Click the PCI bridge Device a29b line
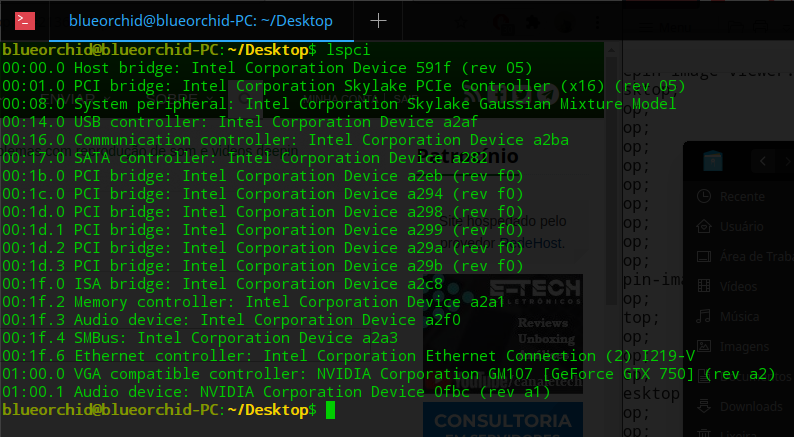This screenshot has height=437, width=794. tap(262, 266)
